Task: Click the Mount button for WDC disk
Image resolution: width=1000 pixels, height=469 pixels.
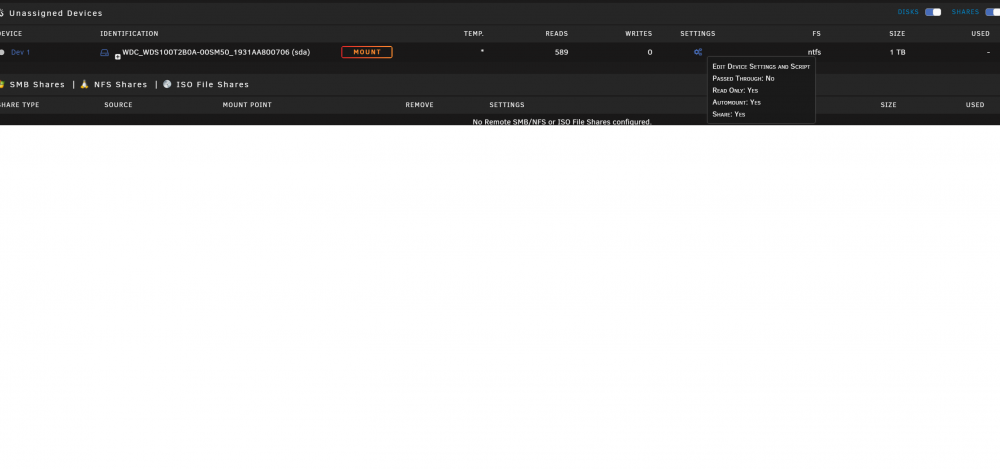Action: coord(367,52)
